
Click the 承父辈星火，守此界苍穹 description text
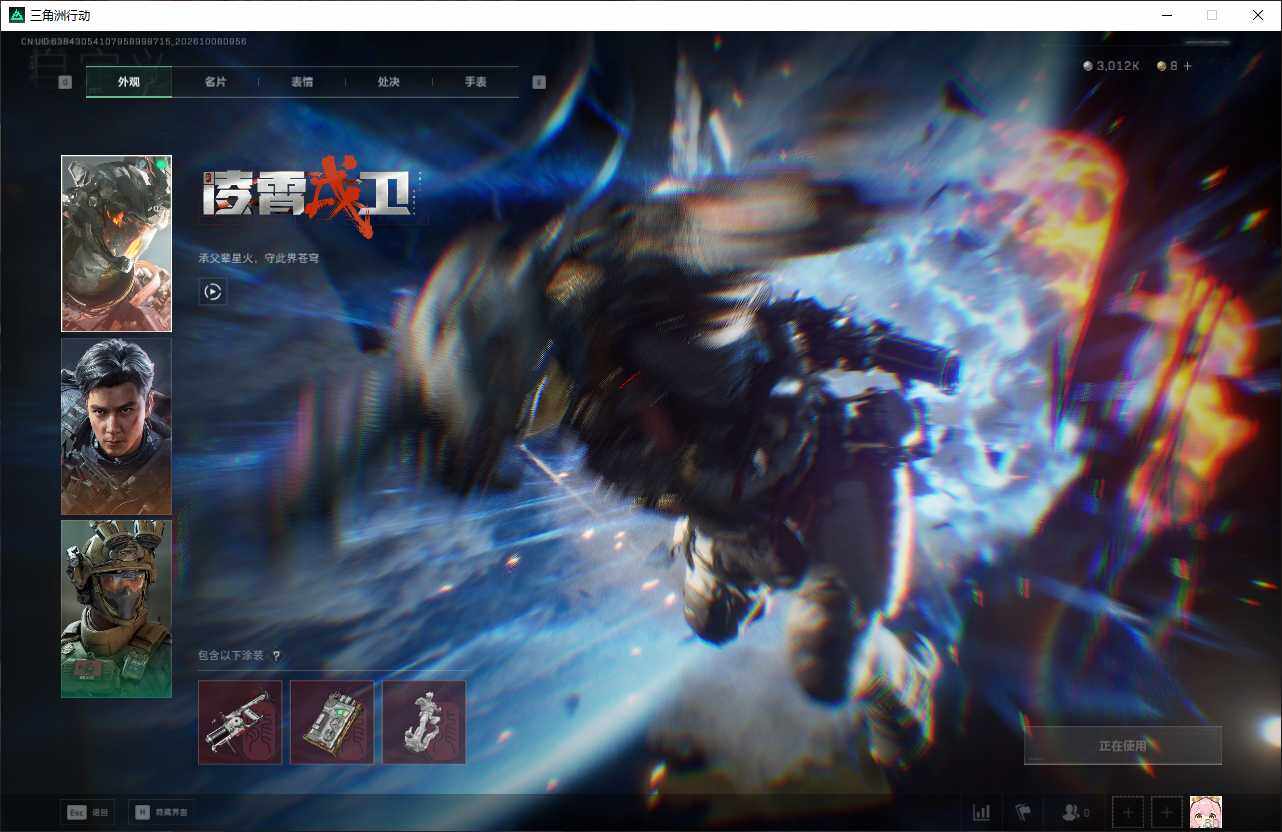(259, 258)
